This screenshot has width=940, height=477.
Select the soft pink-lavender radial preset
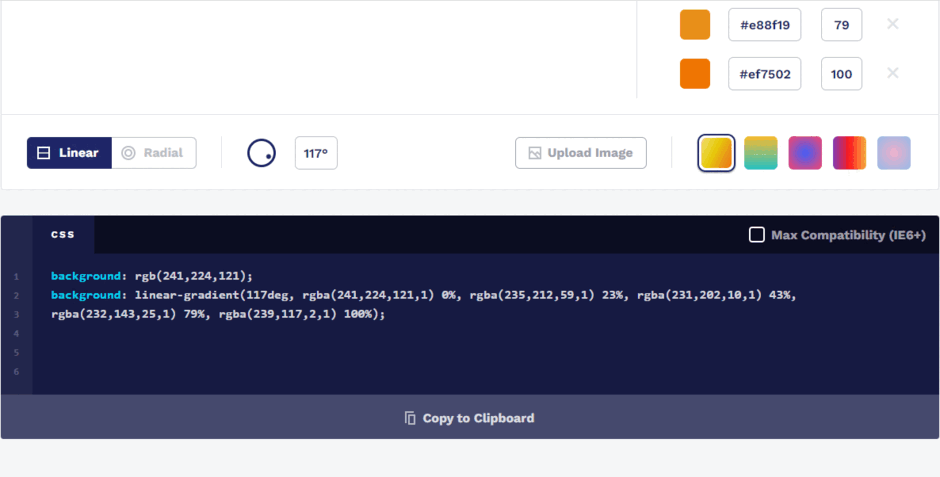894,153
